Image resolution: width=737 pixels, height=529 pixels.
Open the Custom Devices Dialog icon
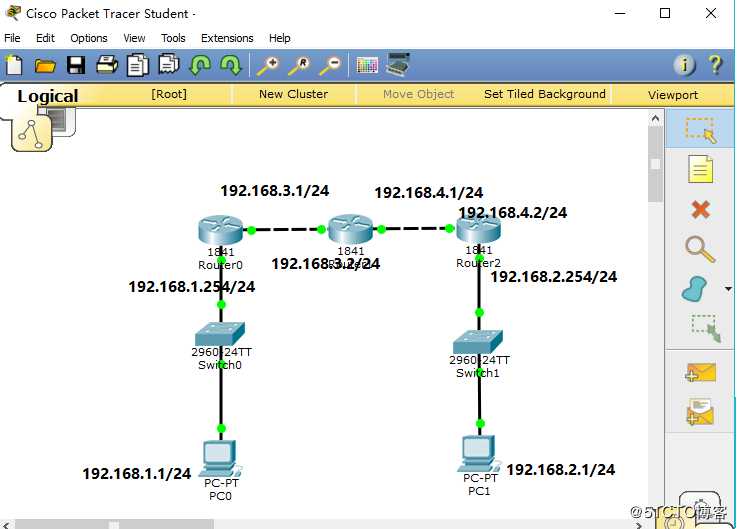click(x=398, y=64)
